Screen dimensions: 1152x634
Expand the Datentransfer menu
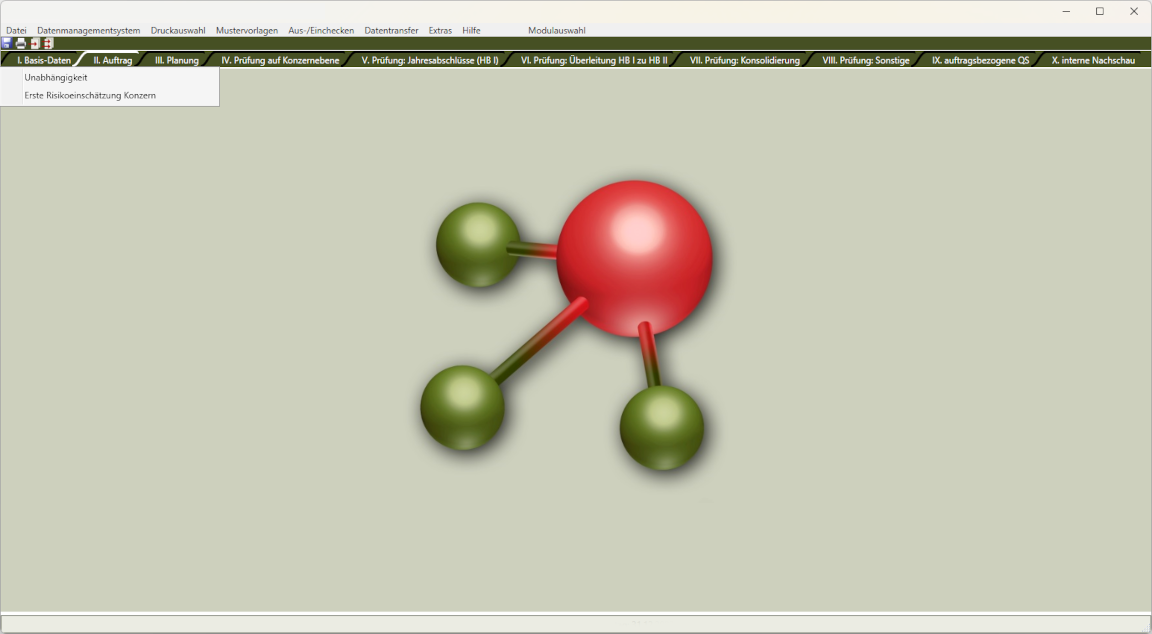(x=391, y=31)
